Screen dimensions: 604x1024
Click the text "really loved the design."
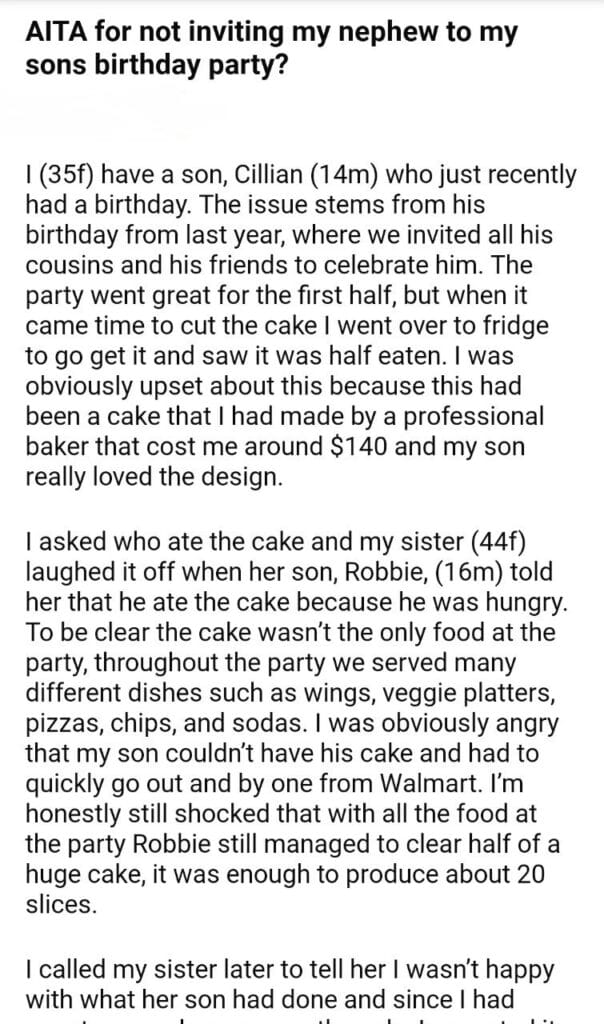[153, 477]
